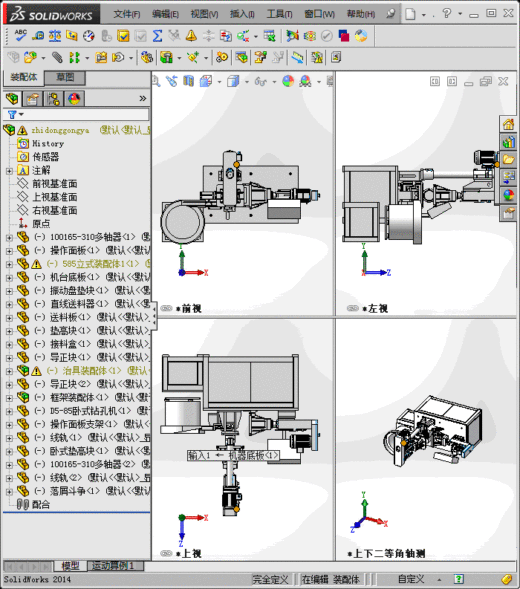Open File Explorer folder icon in task pane
The image size is (520, 589).
tap(508, 160)
